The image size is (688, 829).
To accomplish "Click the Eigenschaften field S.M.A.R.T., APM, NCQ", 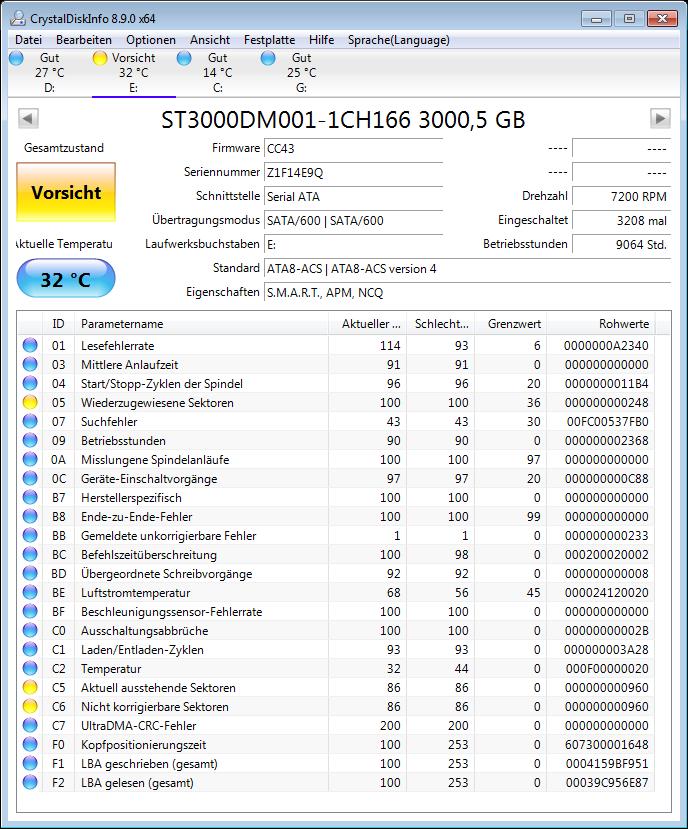I will pyautogui.click(x=467, y=292).
